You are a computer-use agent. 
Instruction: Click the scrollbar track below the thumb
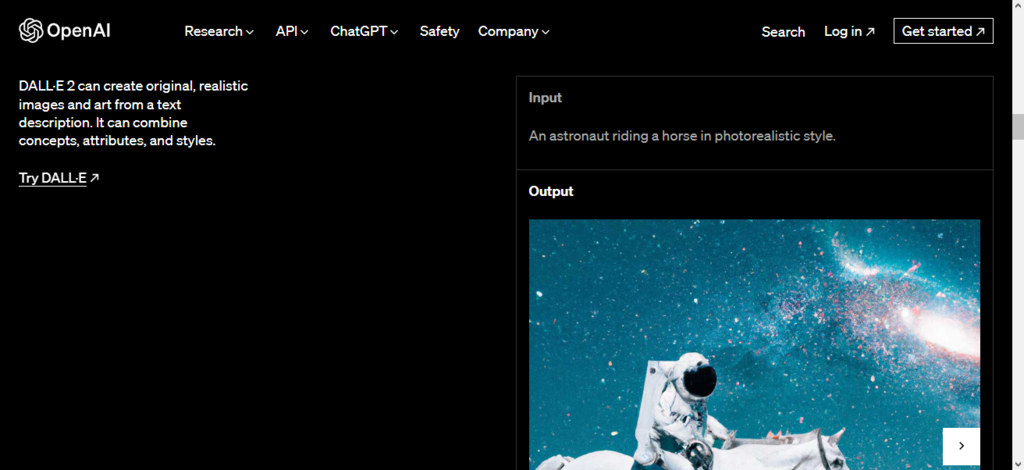(x=1016, y=300)
